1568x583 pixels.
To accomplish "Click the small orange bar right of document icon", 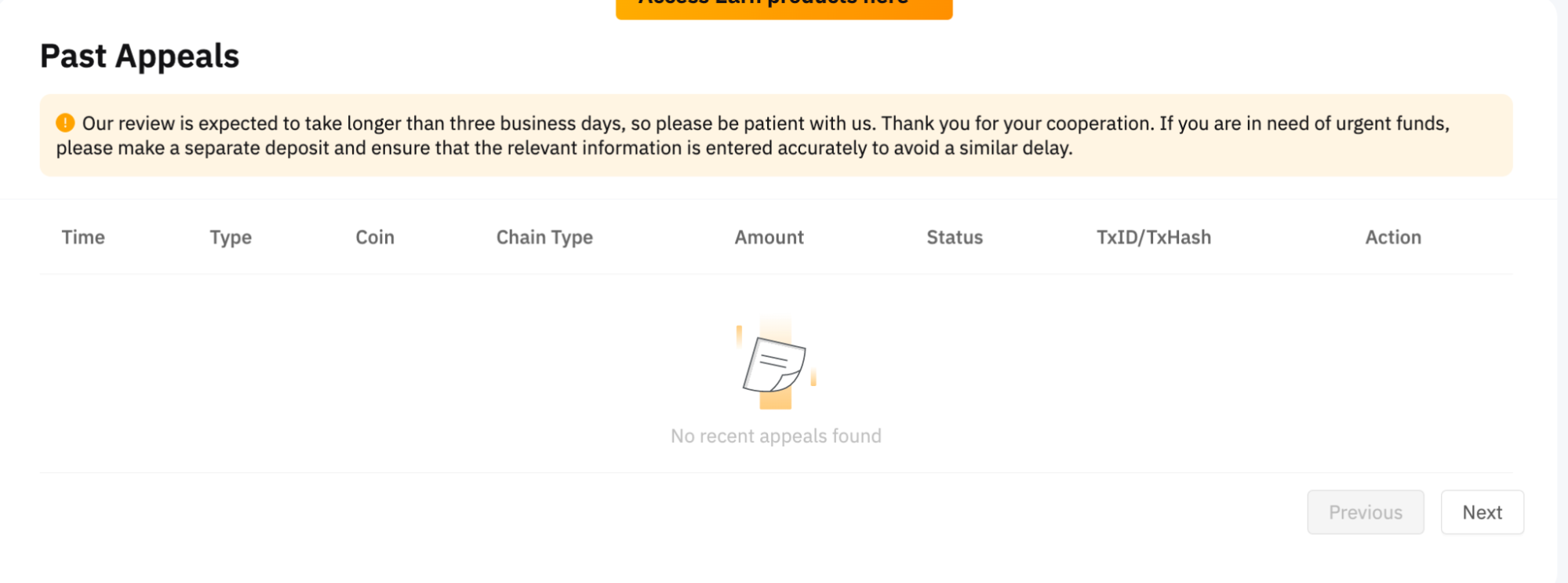I will click(x=813, y=377).
